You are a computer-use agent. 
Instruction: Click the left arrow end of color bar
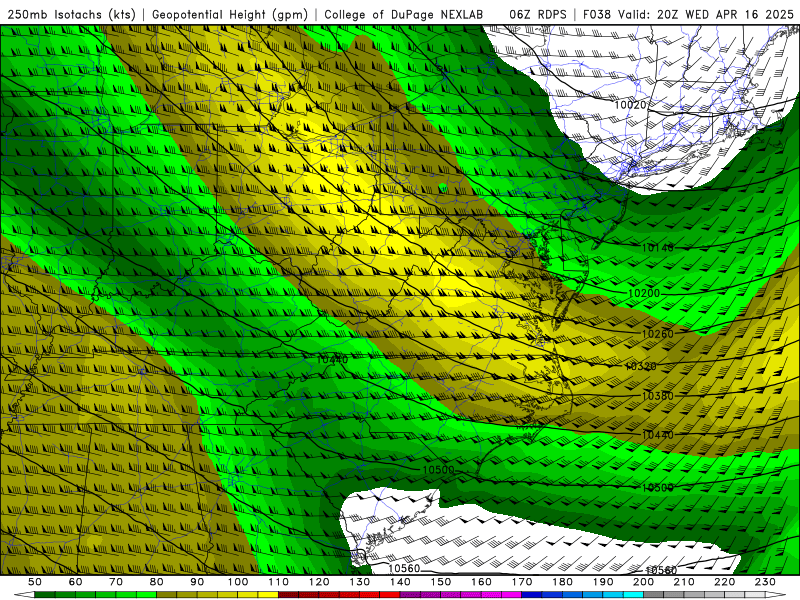[24, 594]
